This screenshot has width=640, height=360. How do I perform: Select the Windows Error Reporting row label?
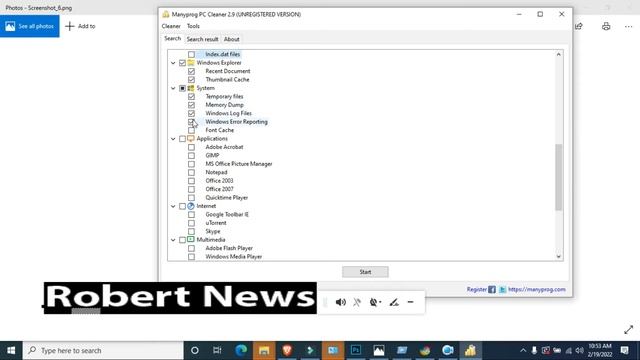coord(236,122)
